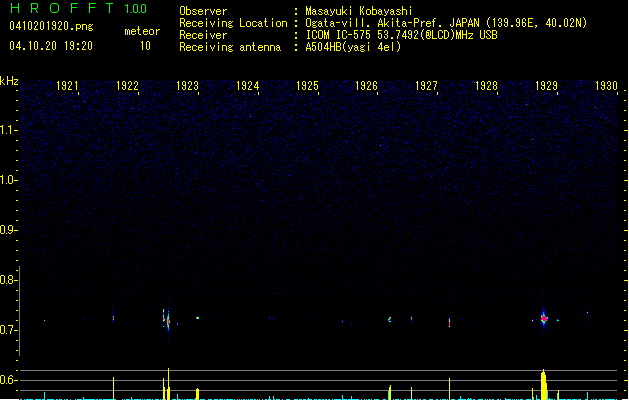Click the date stamp 04.10.20 19:20
The height and width of the screenshot is (400, 629).
[51, 46]
